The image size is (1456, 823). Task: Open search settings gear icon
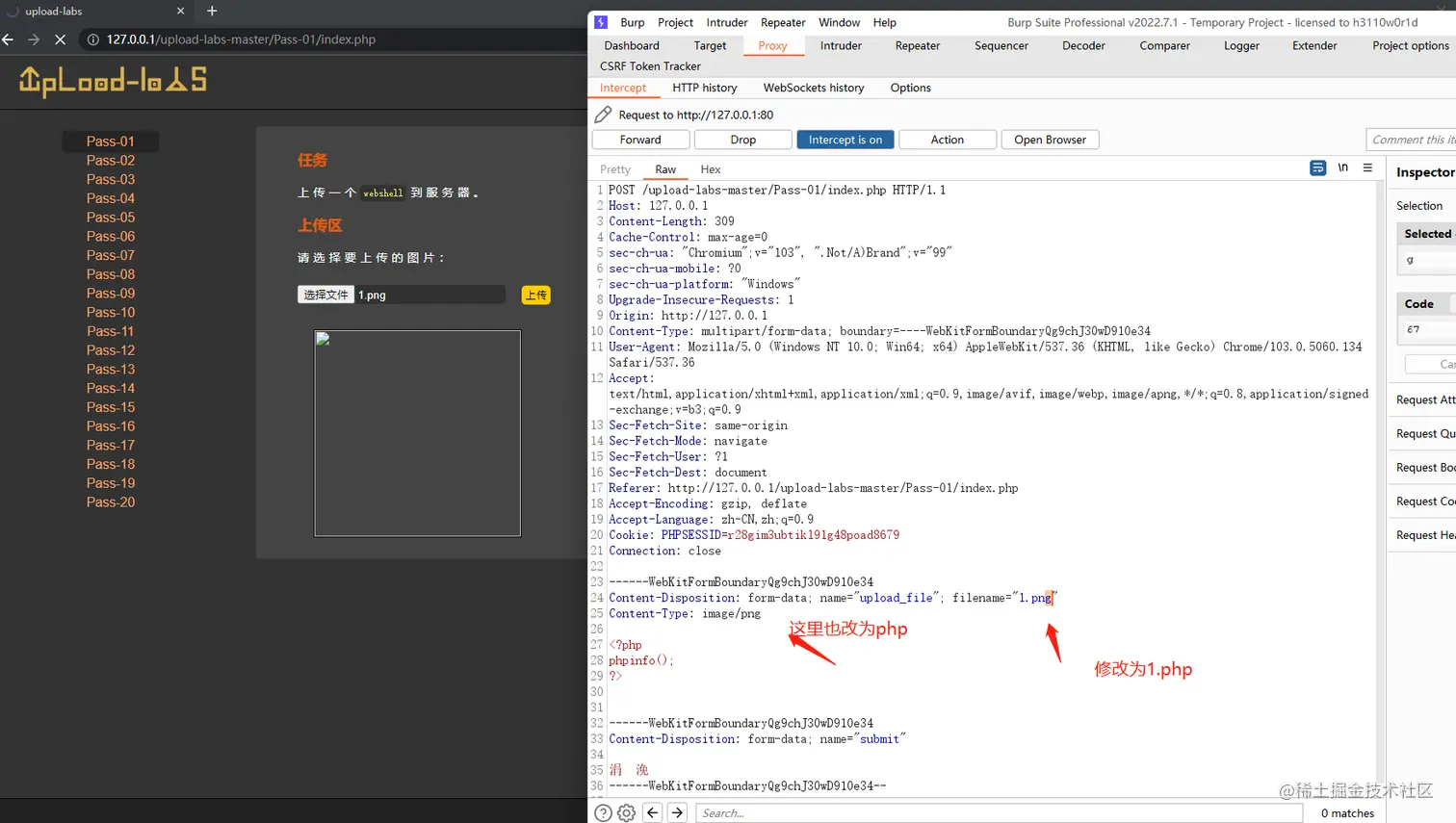coord(626,813)
